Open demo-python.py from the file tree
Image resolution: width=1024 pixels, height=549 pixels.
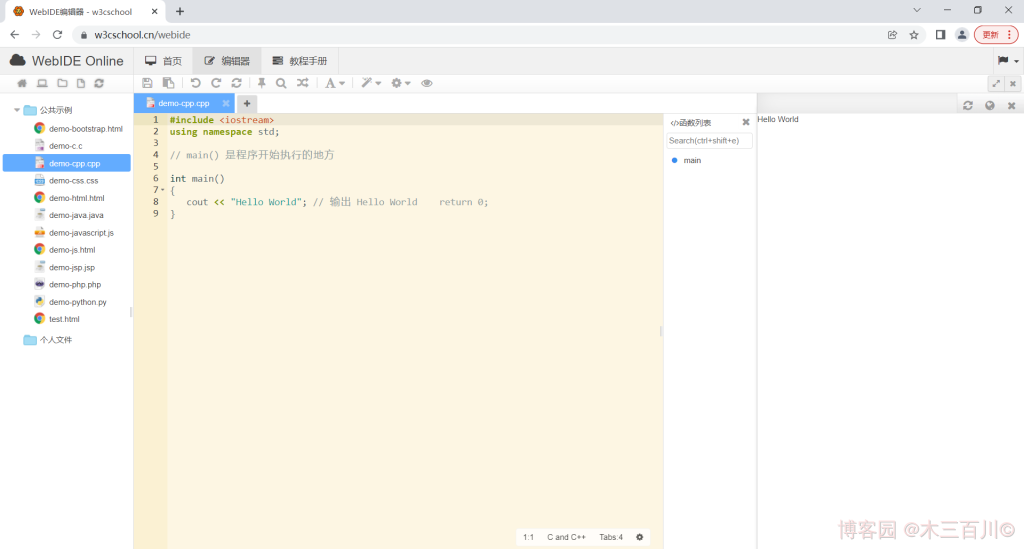[x=77, y=301]
